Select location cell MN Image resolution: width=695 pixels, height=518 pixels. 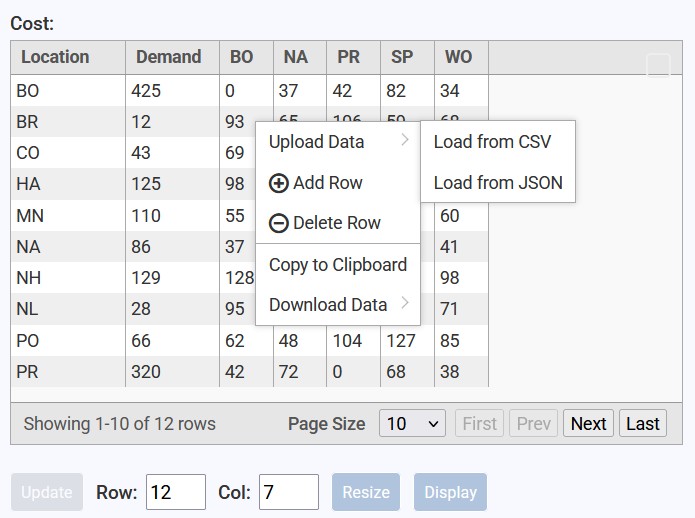(68, 216)
